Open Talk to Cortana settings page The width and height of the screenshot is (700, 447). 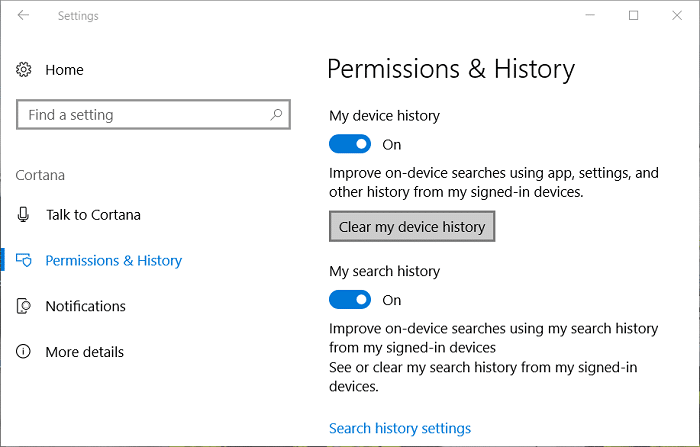pos(93,215)
